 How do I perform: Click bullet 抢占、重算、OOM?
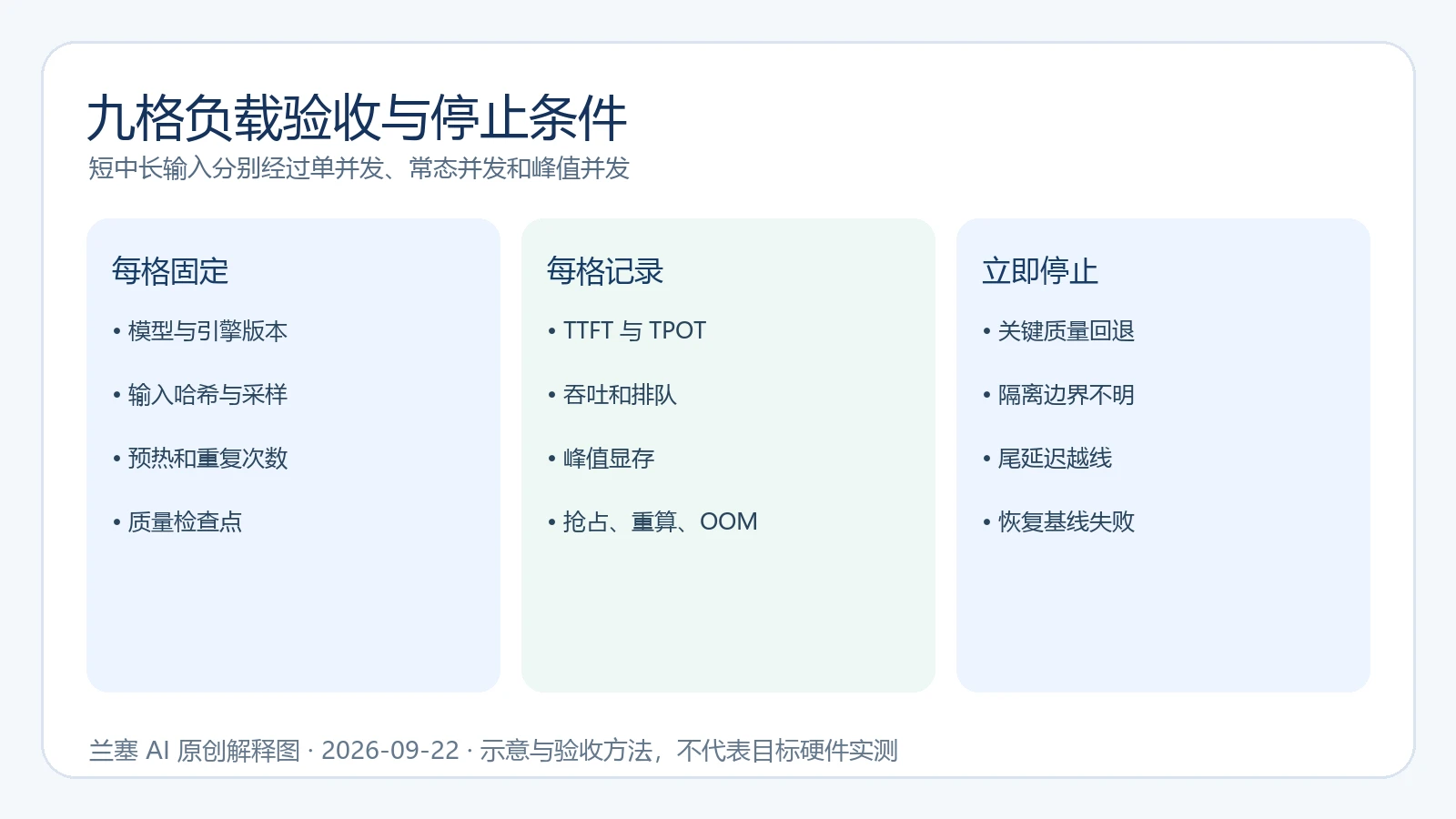(652, 522)
